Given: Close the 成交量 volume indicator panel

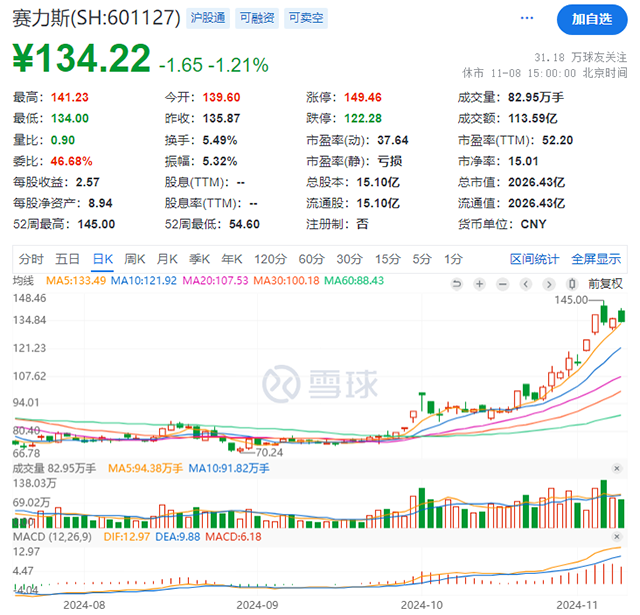Looking at the screenshot, I should click(x=617, y=468).
